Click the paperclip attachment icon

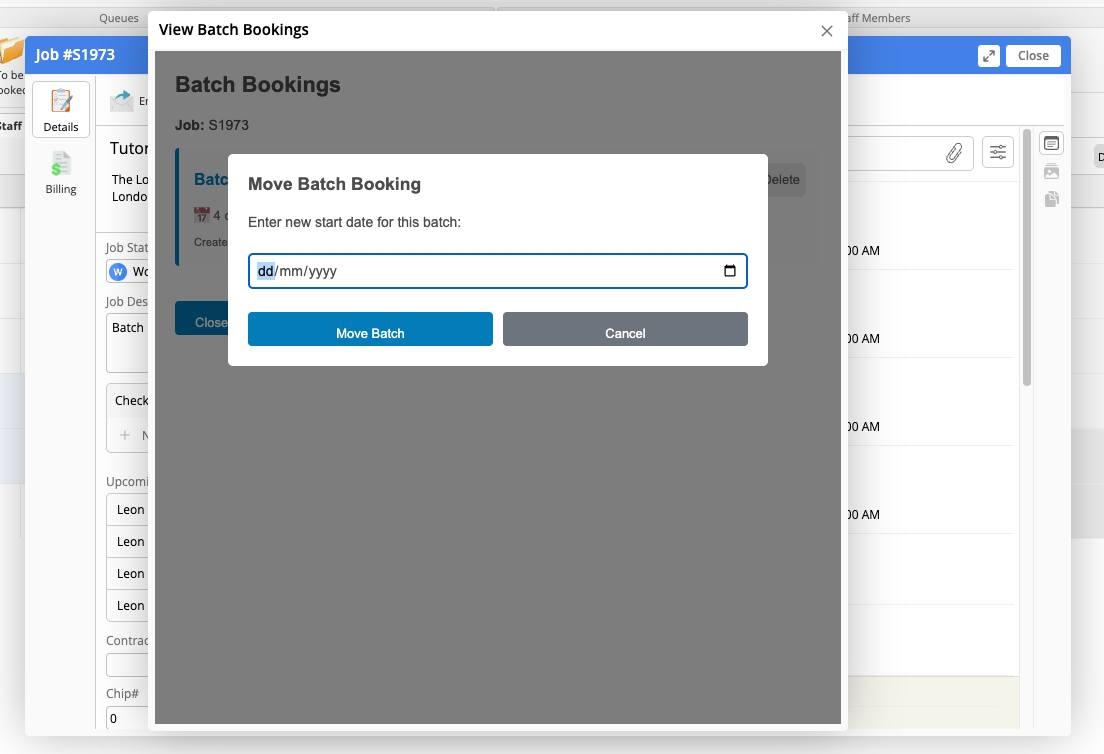(954, 153)
